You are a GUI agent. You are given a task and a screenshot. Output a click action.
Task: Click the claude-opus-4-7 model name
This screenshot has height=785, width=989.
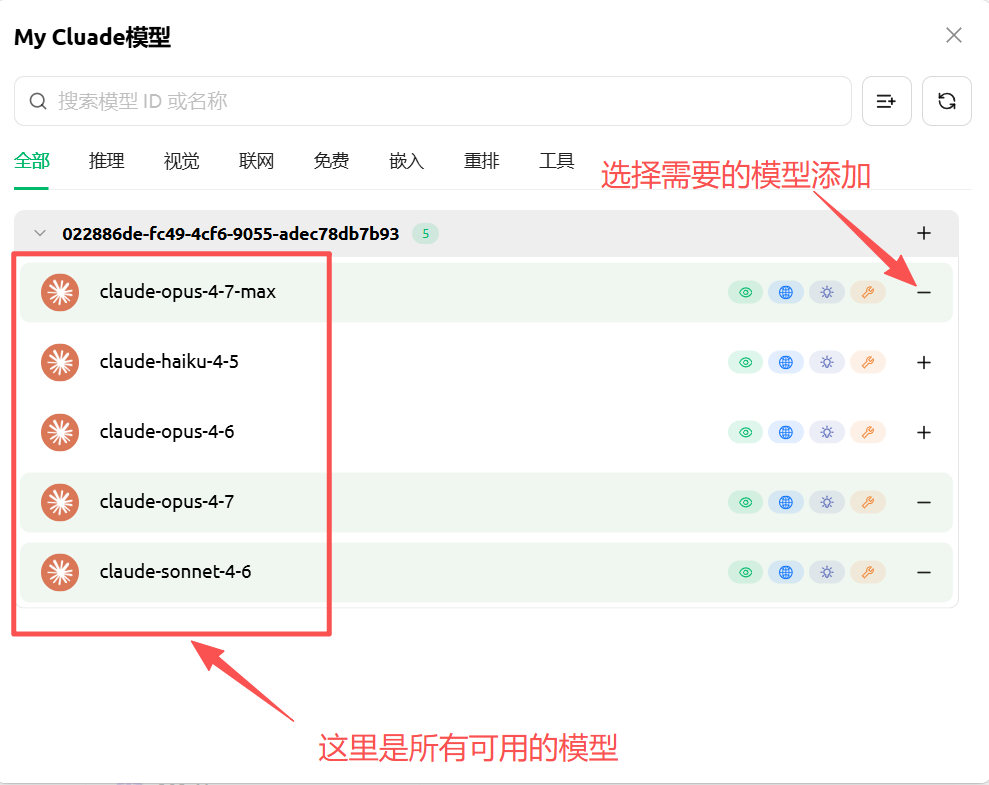(167, 502)
